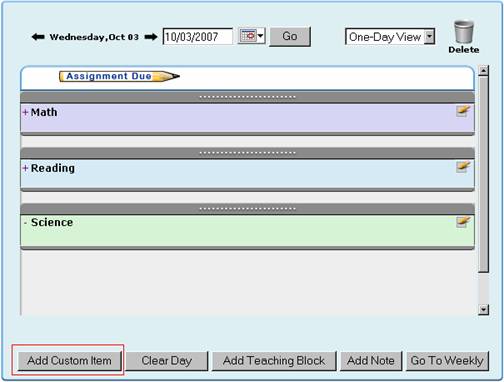The width and height of the screenshot is (504, 382).
Task: Click the date input field 10/03/2007
Action: pyautogui.click(x=198, y=36)
